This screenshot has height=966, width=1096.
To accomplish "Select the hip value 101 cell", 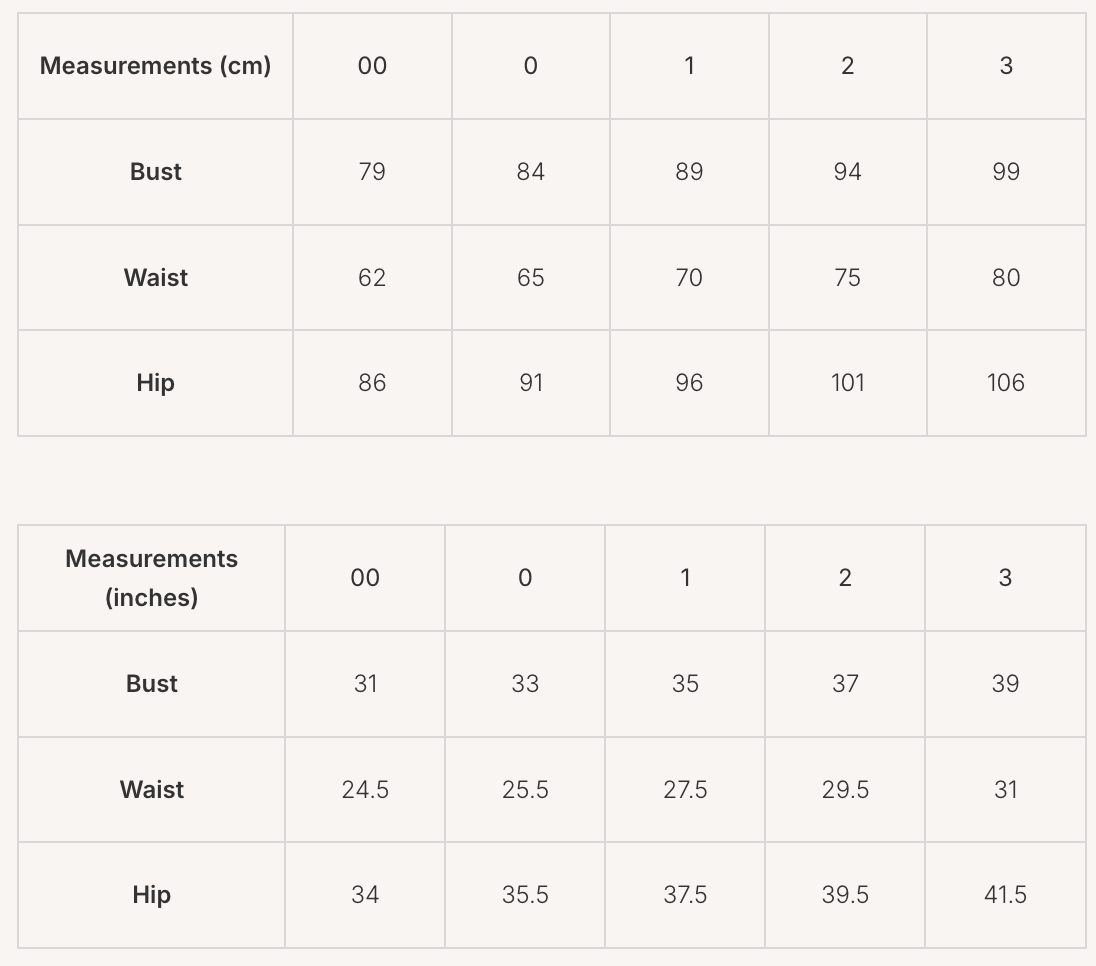I will pos(847,383).
